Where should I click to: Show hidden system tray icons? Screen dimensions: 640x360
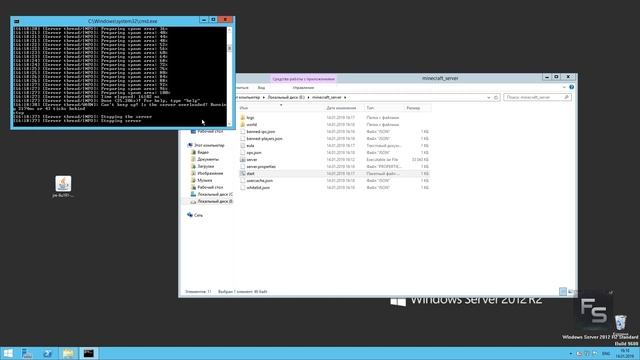tap(570, 353)
